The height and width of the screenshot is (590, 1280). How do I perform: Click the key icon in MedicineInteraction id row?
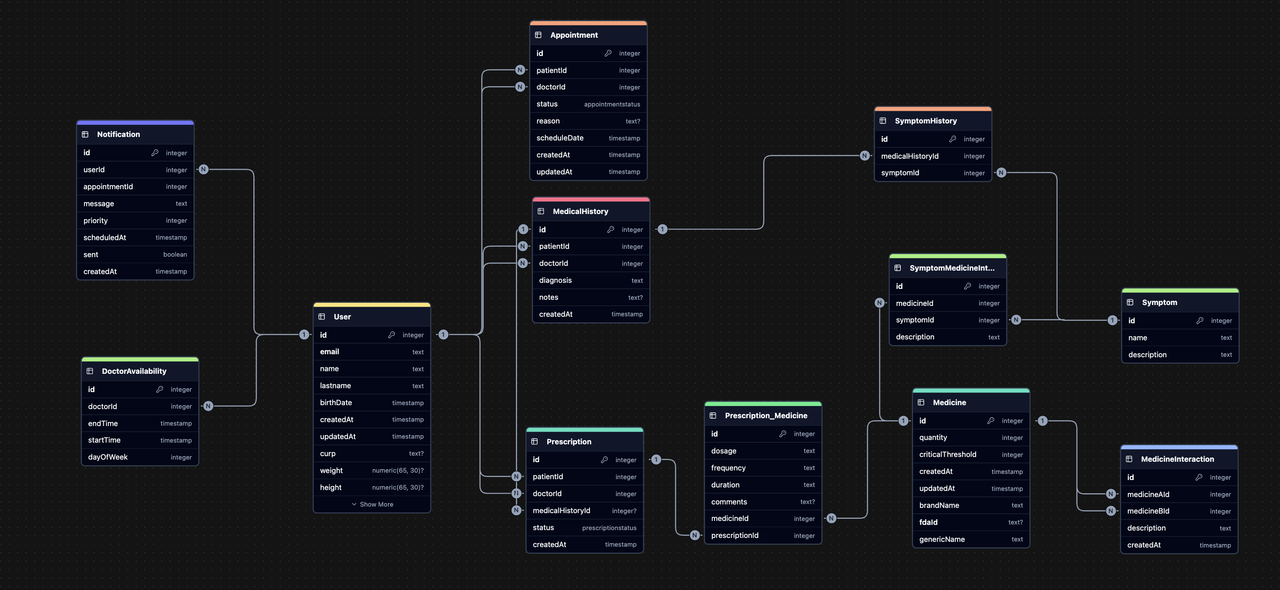coord(1199,477)
